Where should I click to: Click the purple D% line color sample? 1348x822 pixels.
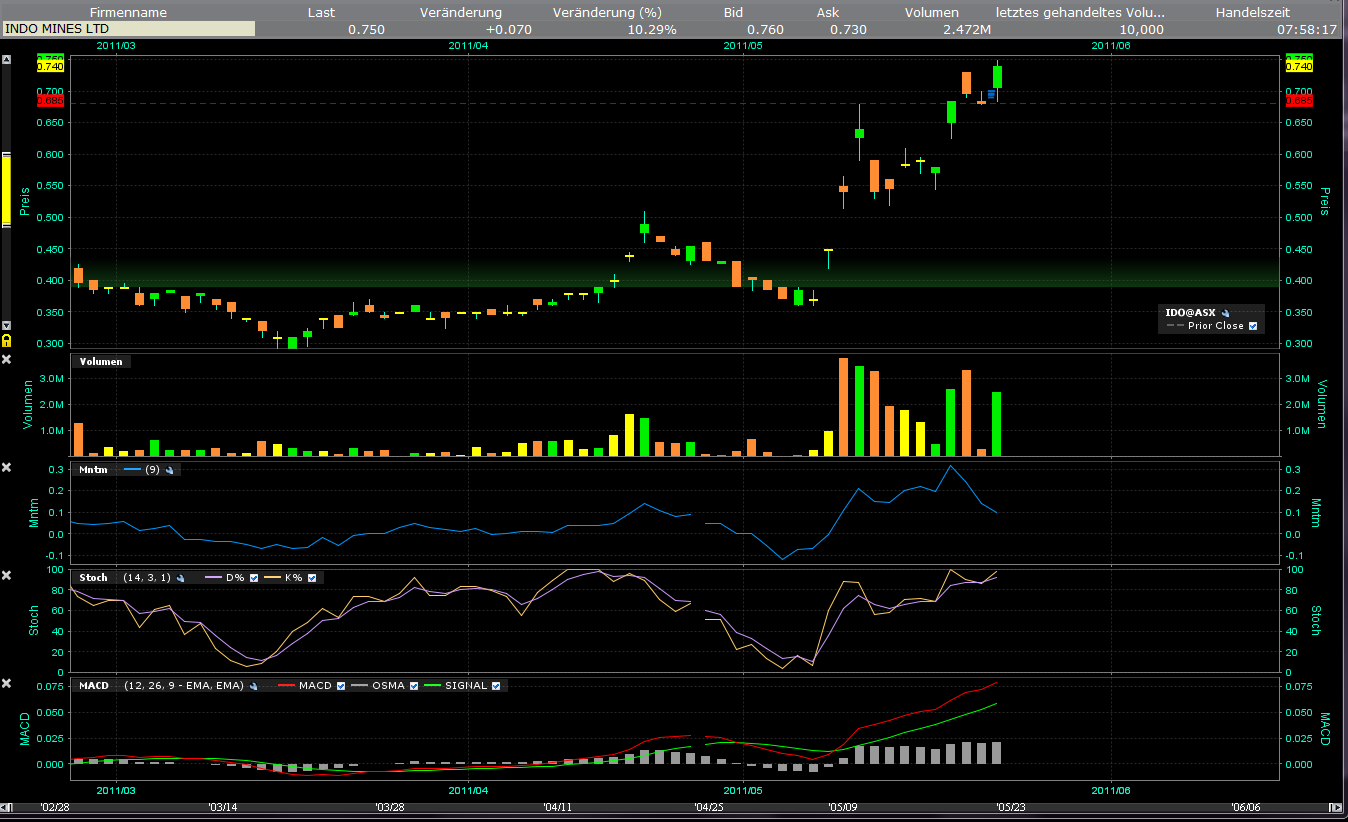[x=215, y=578]
